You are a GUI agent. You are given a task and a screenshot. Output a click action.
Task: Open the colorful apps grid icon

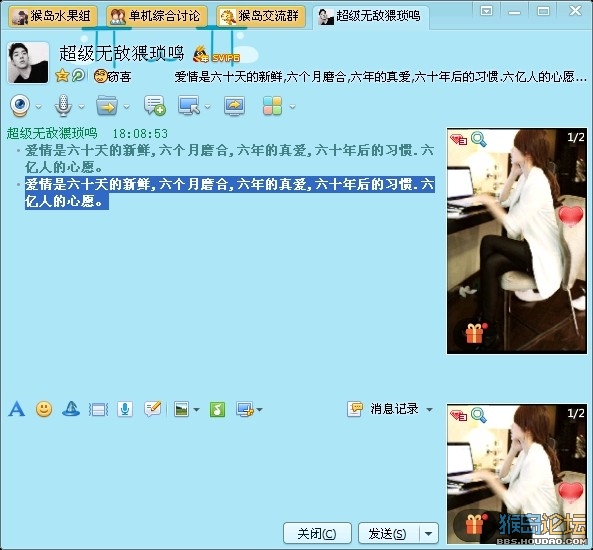(x=272, y=106)
